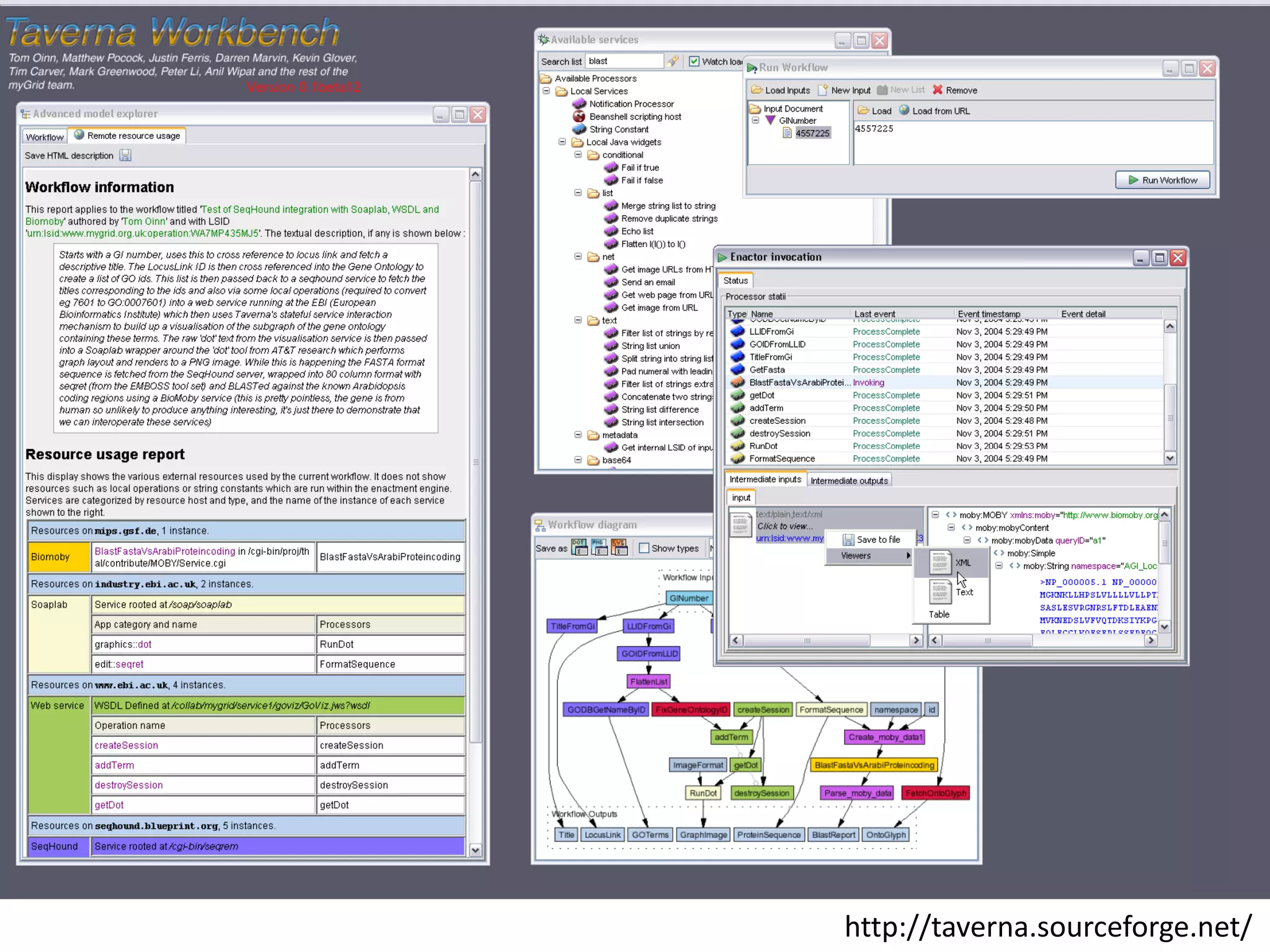Collapse the text folder node

click(x=578, y=320)
